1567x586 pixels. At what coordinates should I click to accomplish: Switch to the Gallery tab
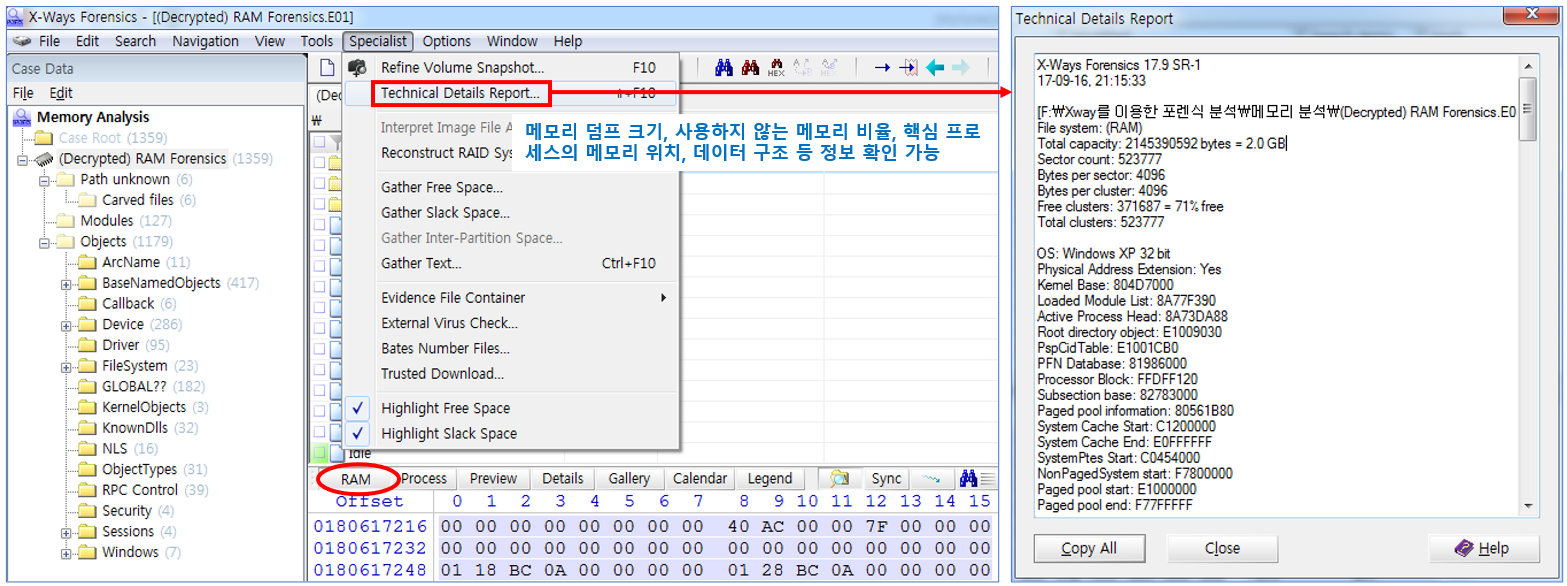pos(629,479)
